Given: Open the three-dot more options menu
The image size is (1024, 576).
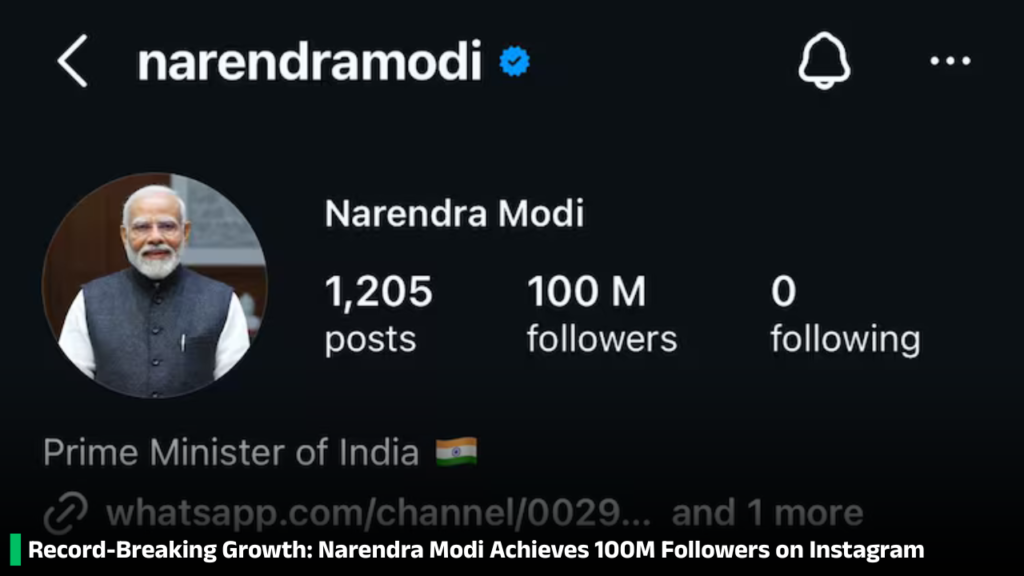Looking at the screenshot, I should [950, 62].
